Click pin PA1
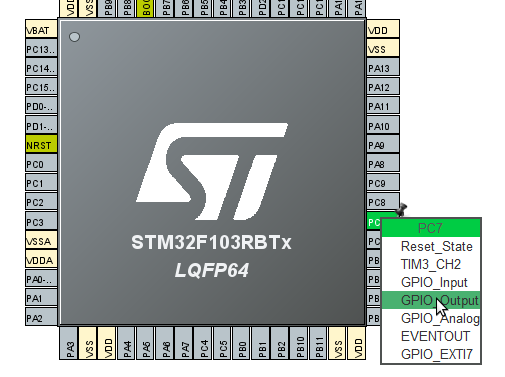This screenshot has height=377, width=505. click(41, 298)
